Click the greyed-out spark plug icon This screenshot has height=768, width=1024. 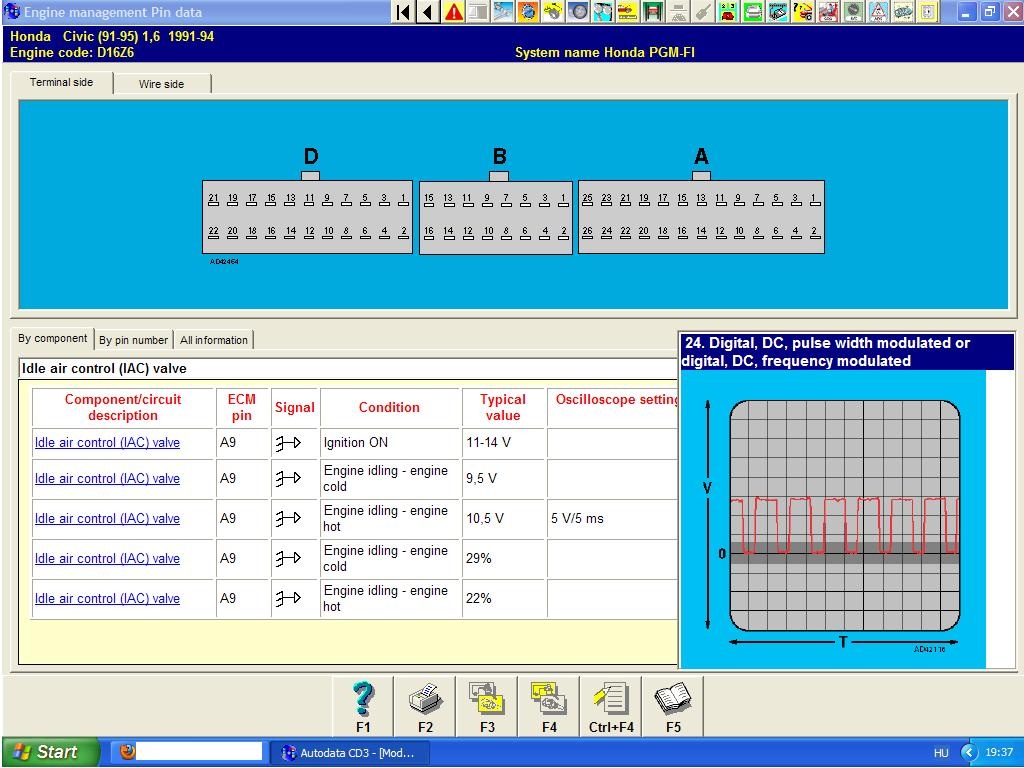(703, 12)
